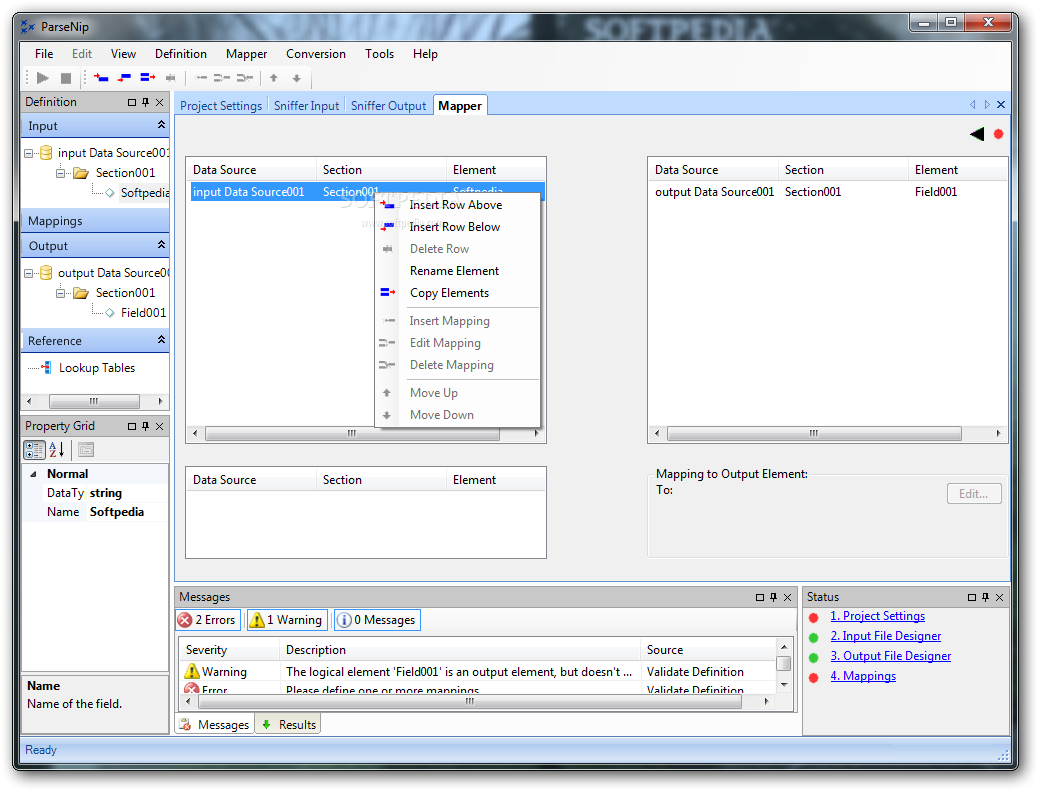The width and height of the screenshot is (1039, 791).
Task: Collapse Section001 node under input Data Source
Action: 60,174
